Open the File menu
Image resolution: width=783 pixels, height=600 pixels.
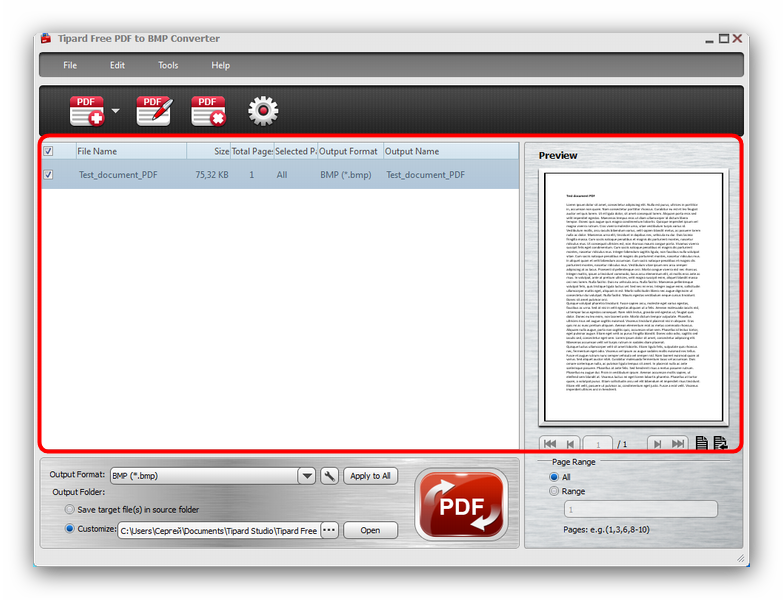tap(70, 65)
